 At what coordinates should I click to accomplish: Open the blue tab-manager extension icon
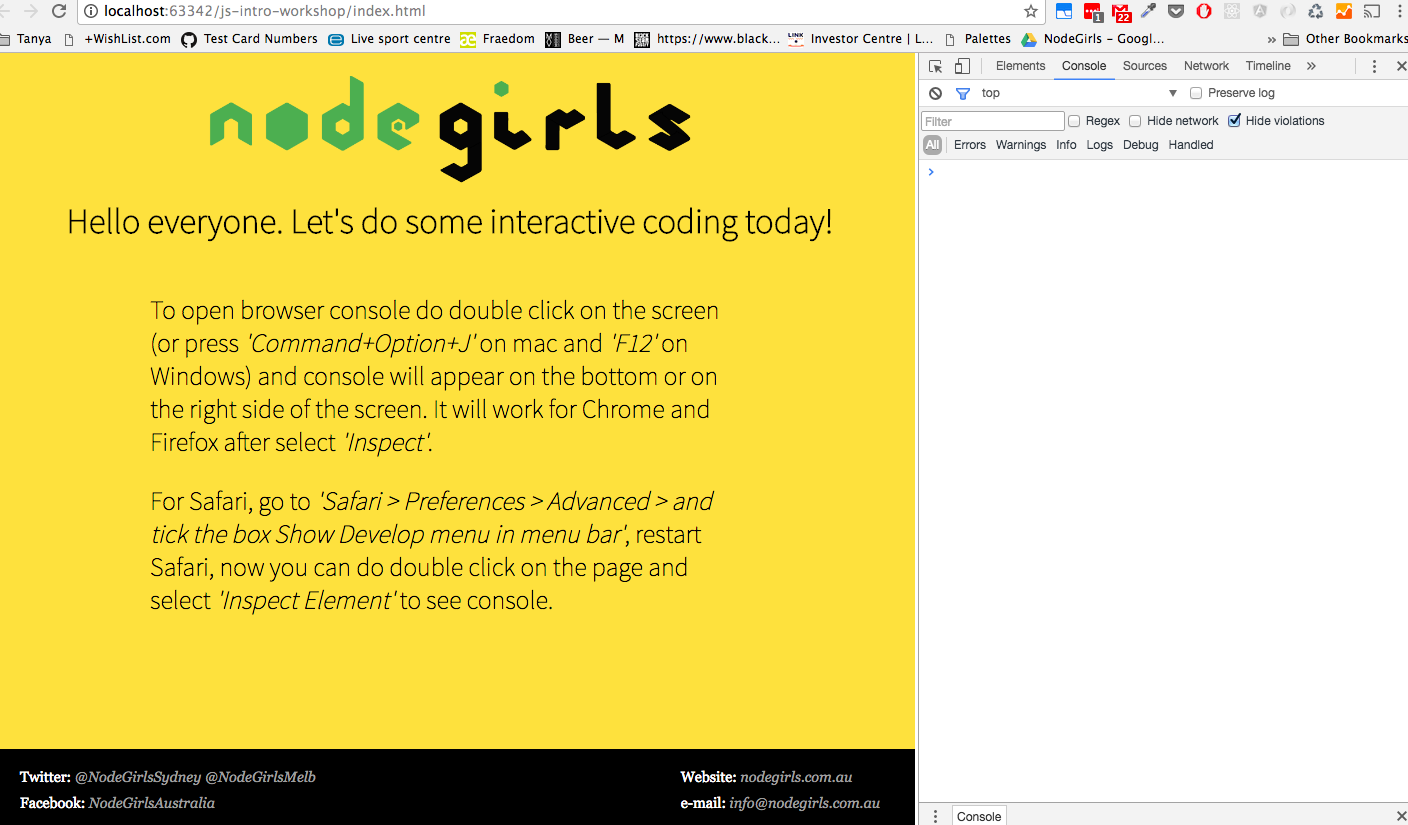click(x=1064, y=11)
